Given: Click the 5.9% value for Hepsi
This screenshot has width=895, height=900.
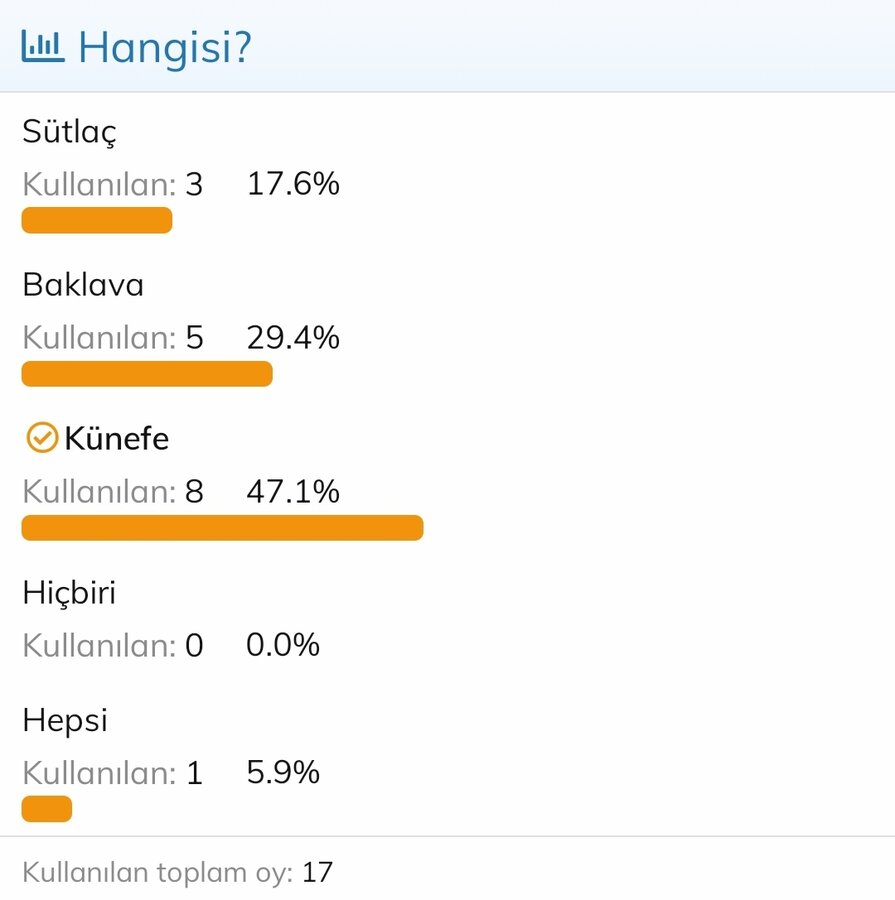Looking at the screenshot, I should point(283,773).
